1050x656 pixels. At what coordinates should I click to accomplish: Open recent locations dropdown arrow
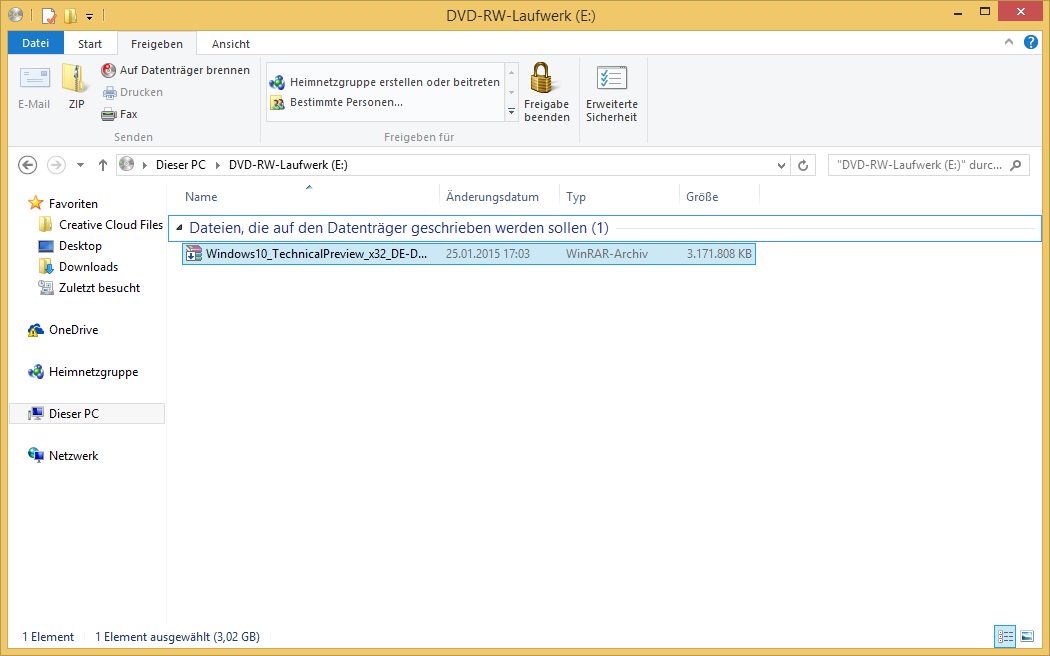(x=80, y=165)
